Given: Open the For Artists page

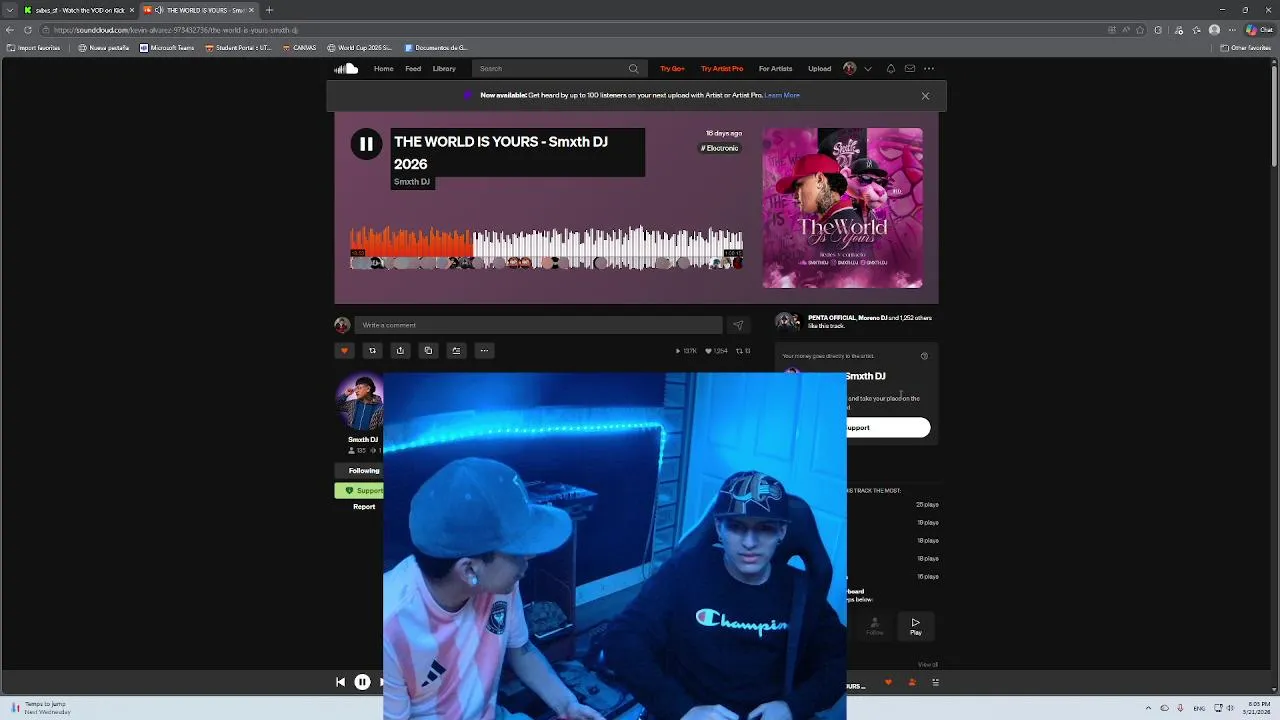Looking at the screenshot, I should [x=775, y=69].
